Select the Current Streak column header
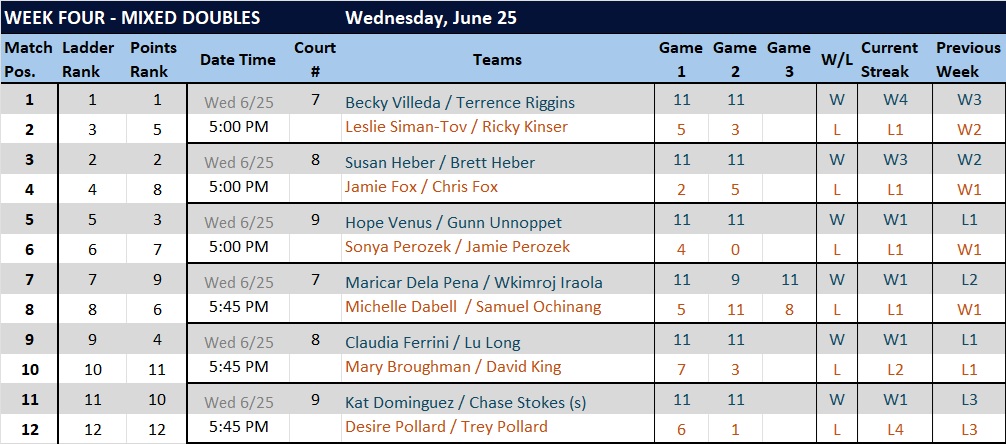 click(x=889, y=60)
